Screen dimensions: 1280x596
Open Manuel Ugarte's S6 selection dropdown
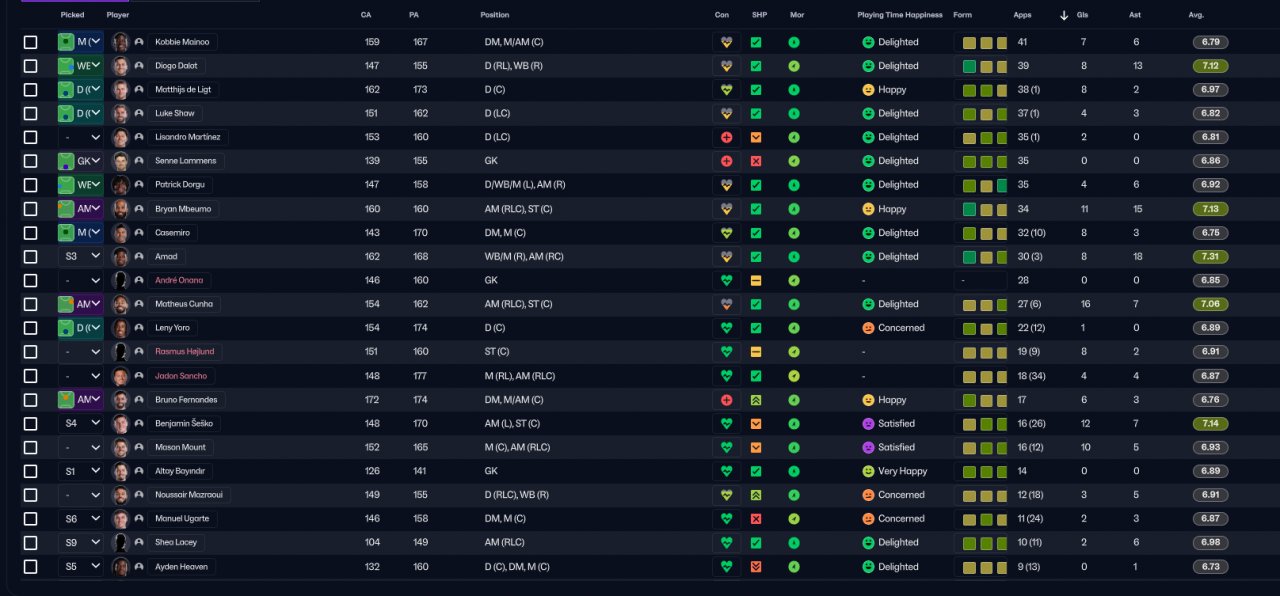point(96,519)
